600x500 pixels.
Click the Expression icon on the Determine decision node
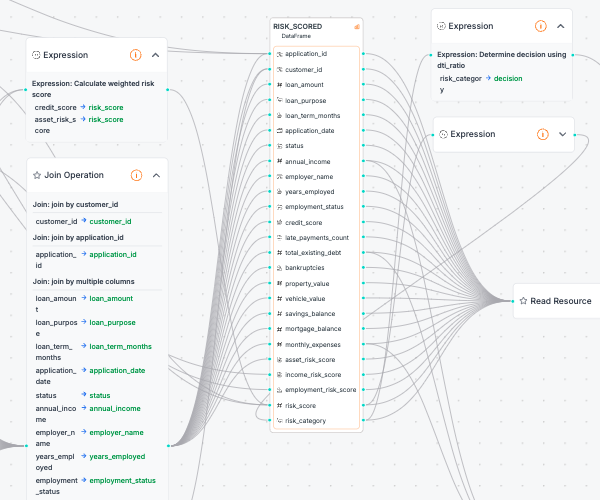click(x=441, y=26)
